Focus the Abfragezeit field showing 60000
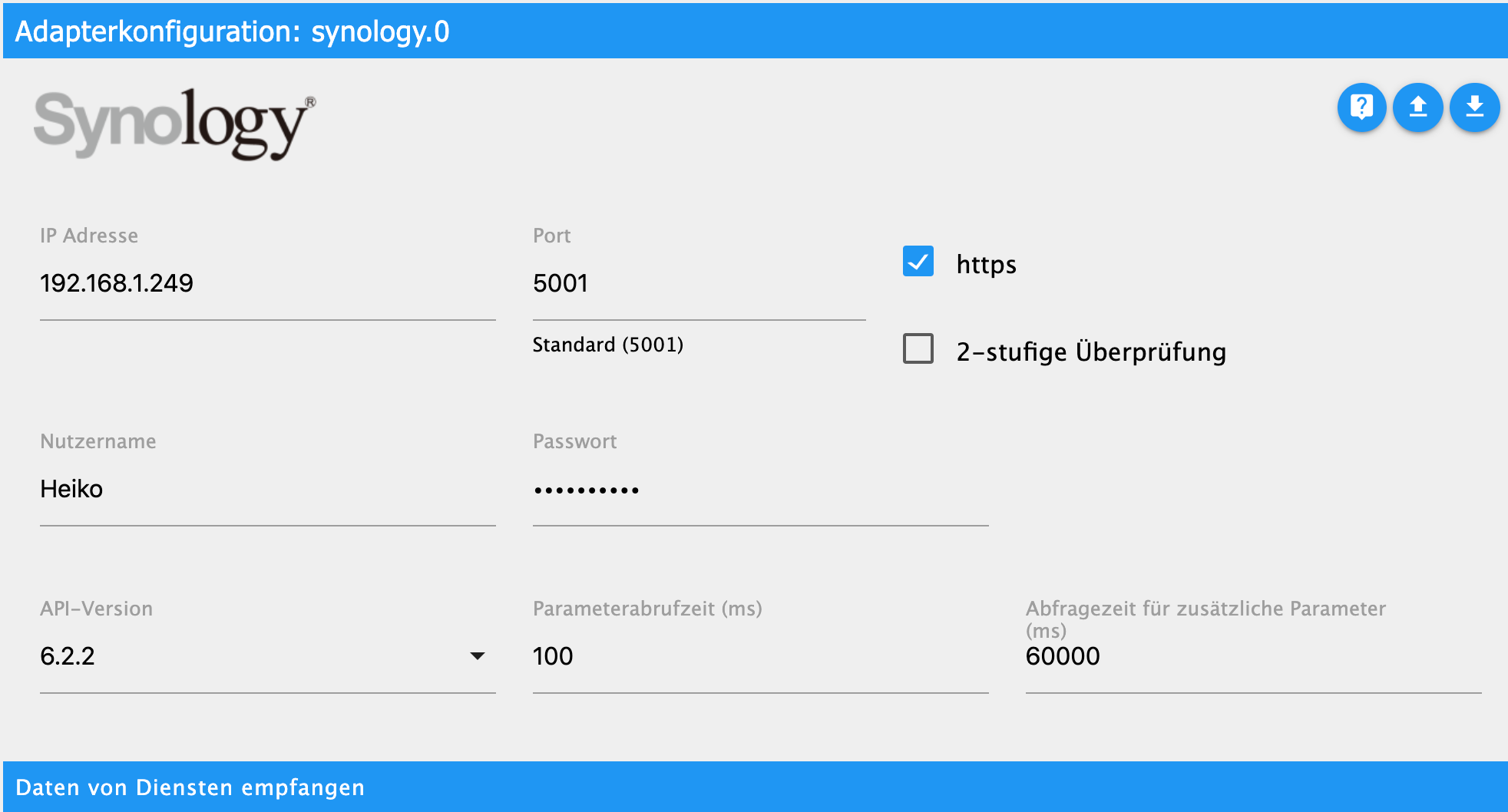1508x812 pixels. tap(1253, 656)
